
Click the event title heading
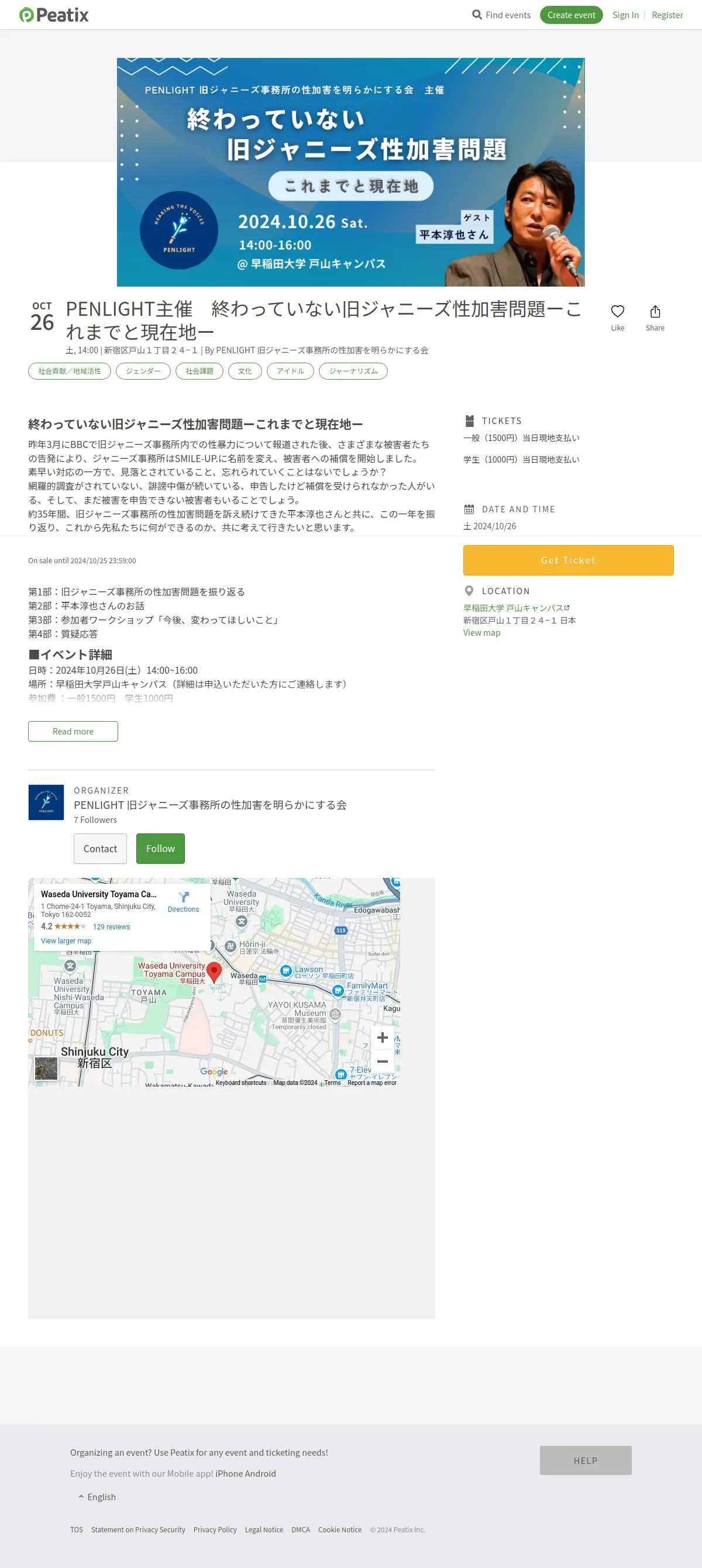[324, 320]
